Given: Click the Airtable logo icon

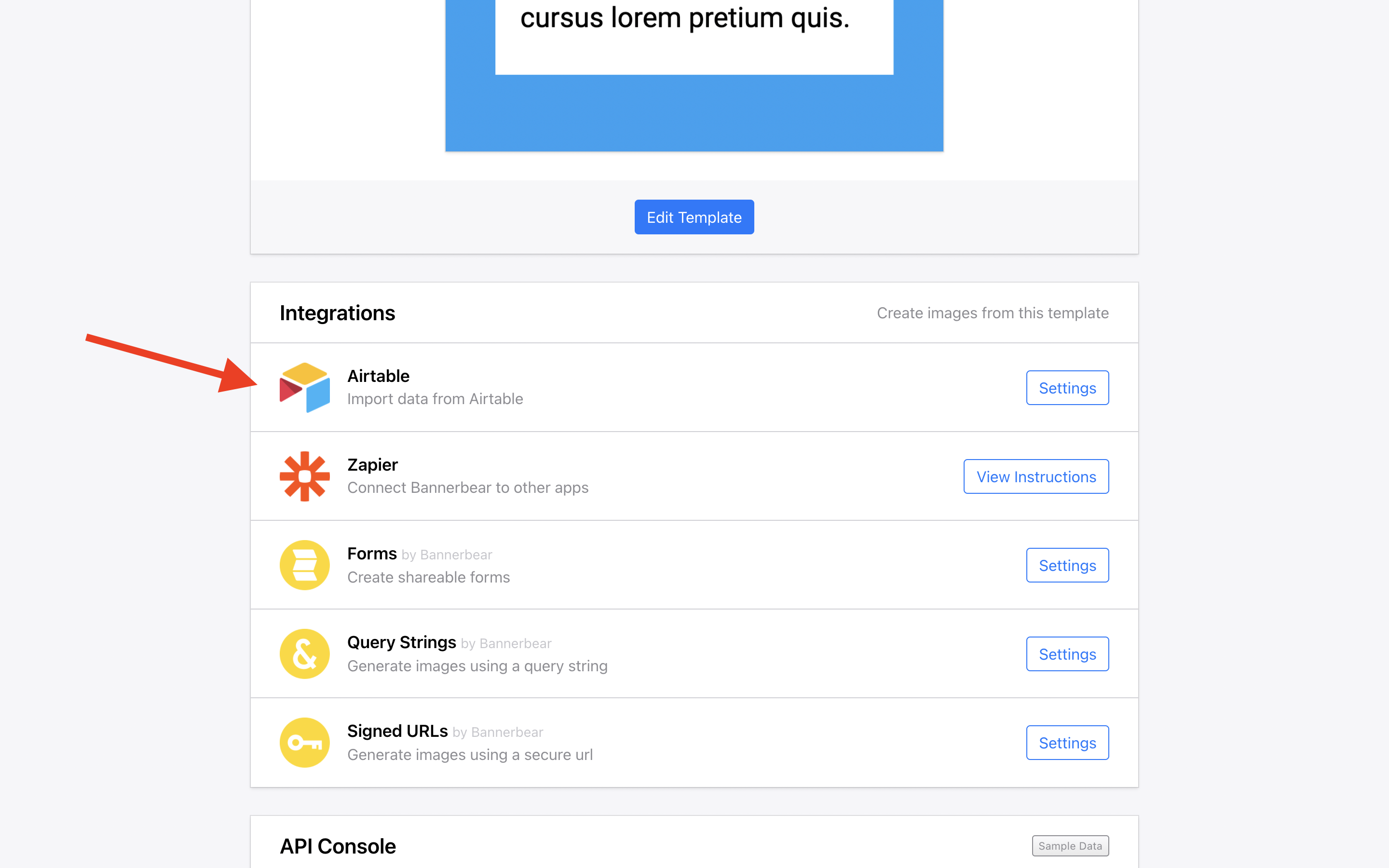Looking at the screenshot, I should point(305,388).
